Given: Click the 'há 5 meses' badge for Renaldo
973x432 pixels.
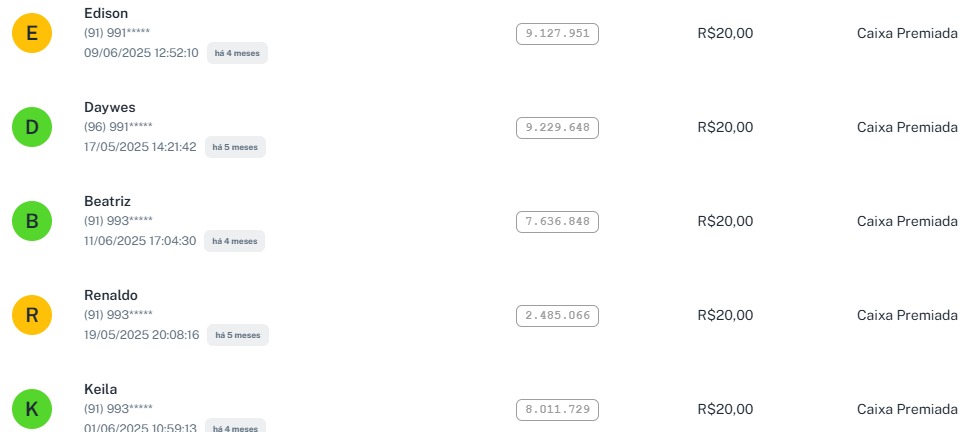Looking at the screenshot, I should (x=237, y=335).
